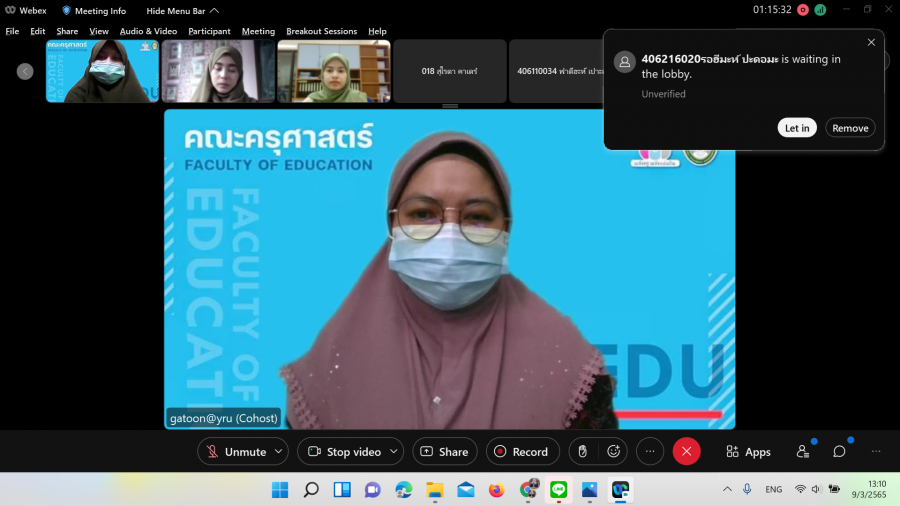Open the reactions smiley icon
Viewport: 900px width, 506px height.
(614, 452)
